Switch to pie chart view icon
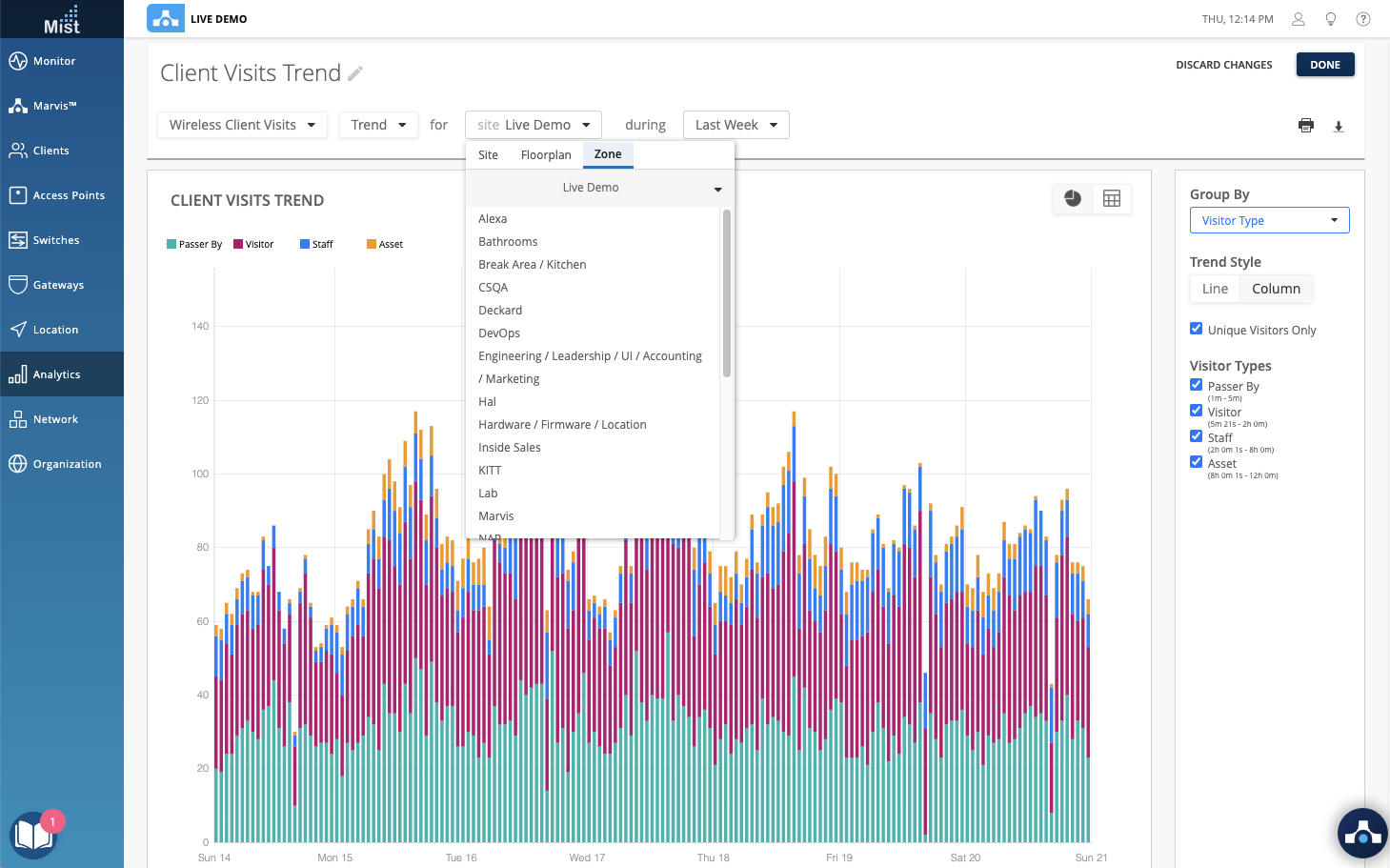The width and height of the screenshot is (1390, 868). coord(1073,198)
